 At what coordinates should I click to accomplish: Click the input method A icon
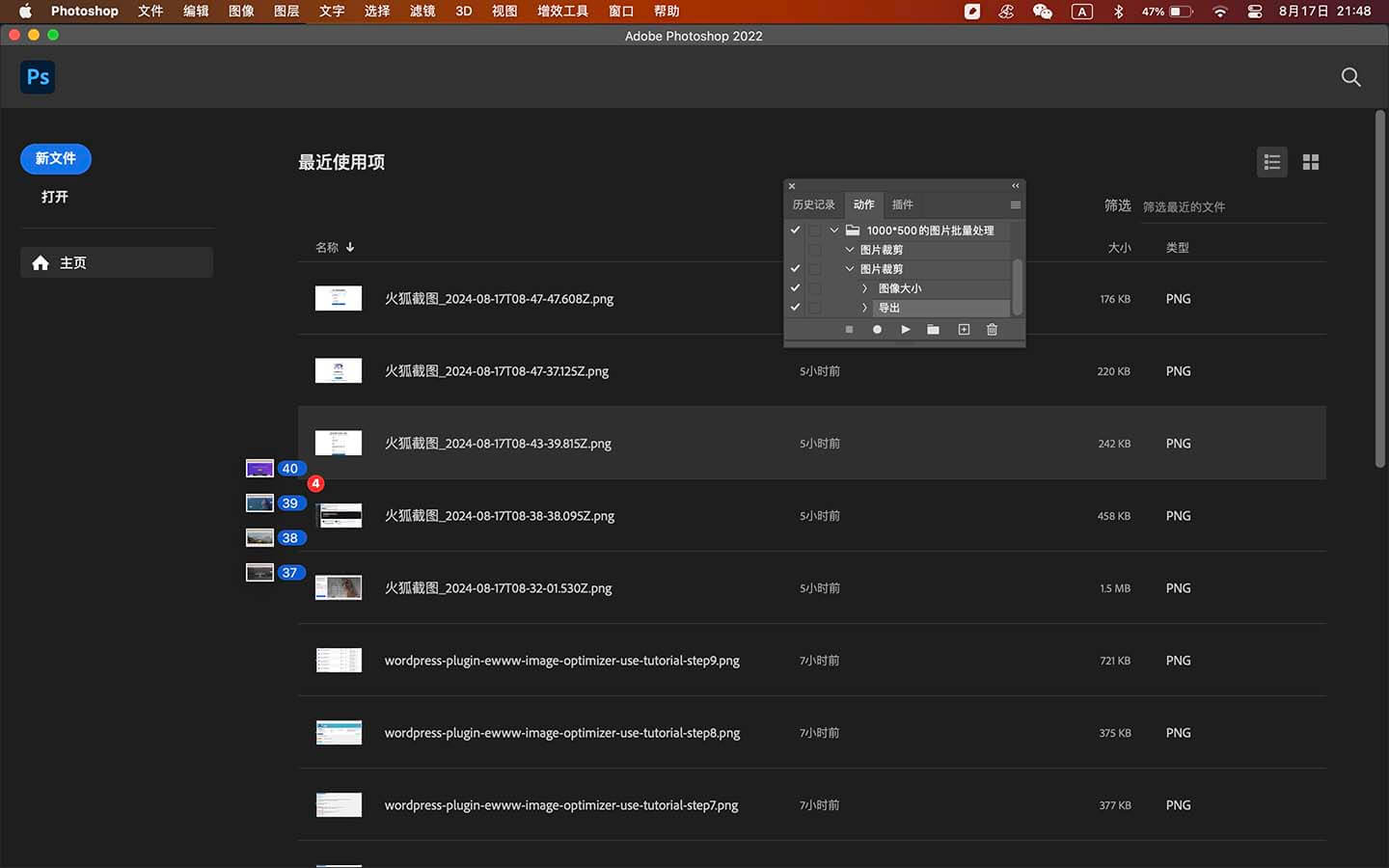(1082, 11)
